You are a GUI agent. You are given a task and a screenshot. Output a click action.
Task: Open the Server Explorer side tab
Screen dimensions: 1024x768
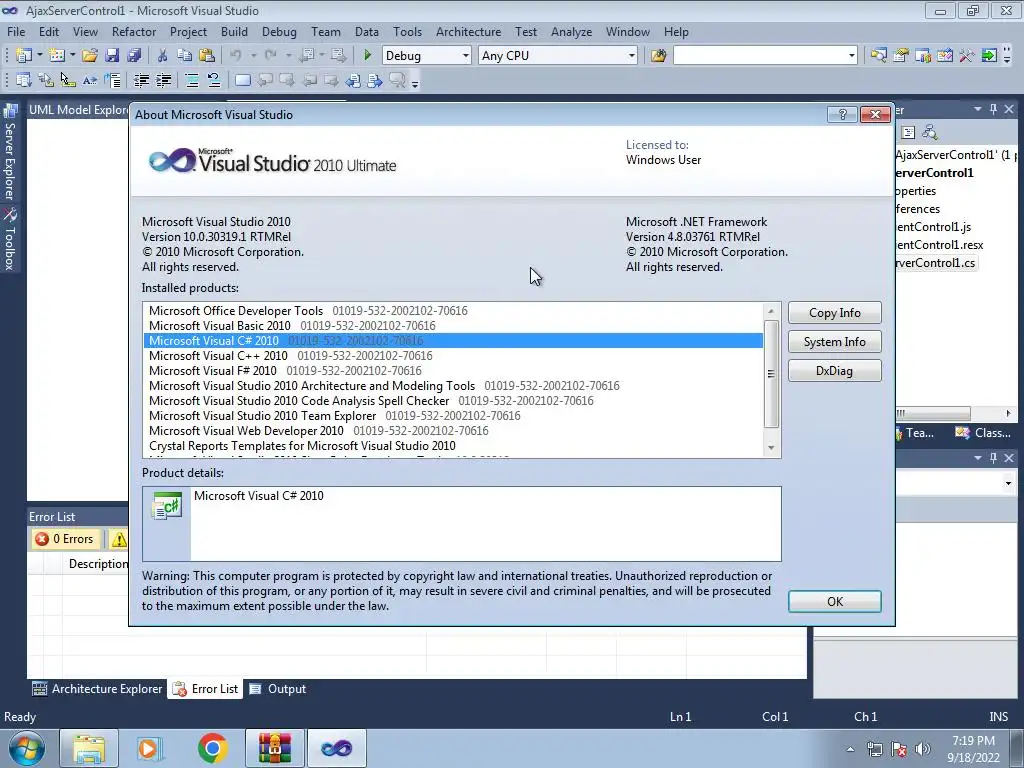(10, 153)
